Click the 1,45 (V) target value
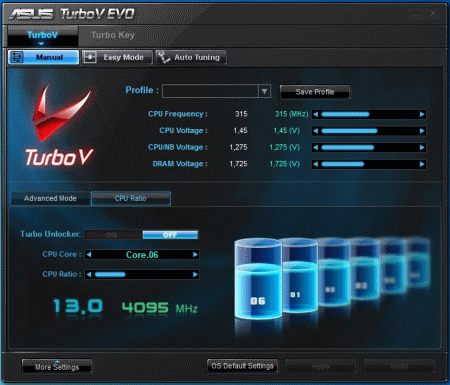Image resolution: width=450 pixels, height=385 pixels. [x=286, y=131]
